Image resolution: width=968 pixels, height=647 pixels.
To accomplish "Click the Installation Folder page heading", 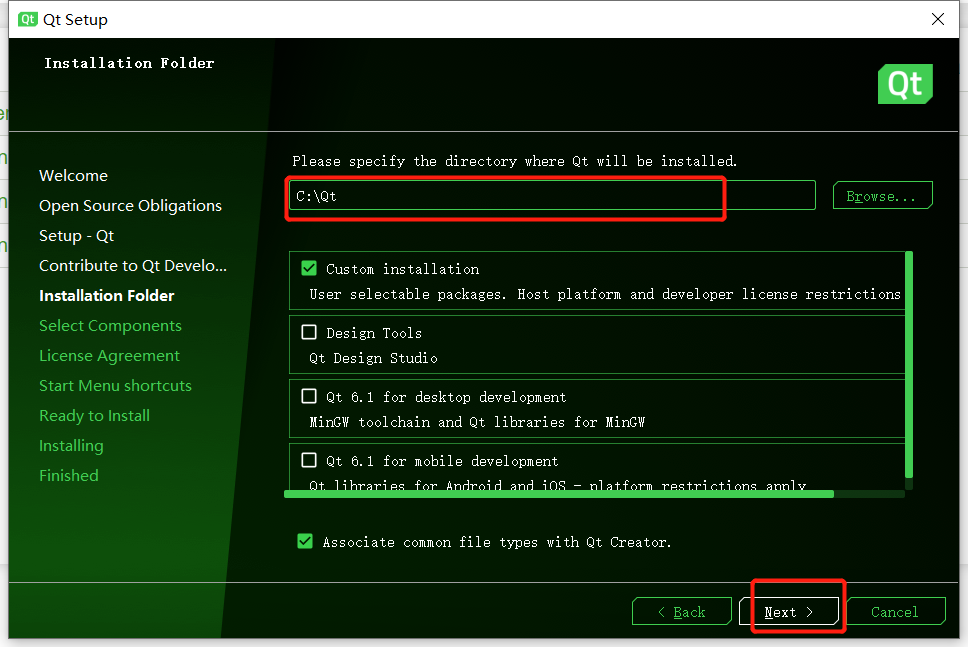I will (129, 63).
